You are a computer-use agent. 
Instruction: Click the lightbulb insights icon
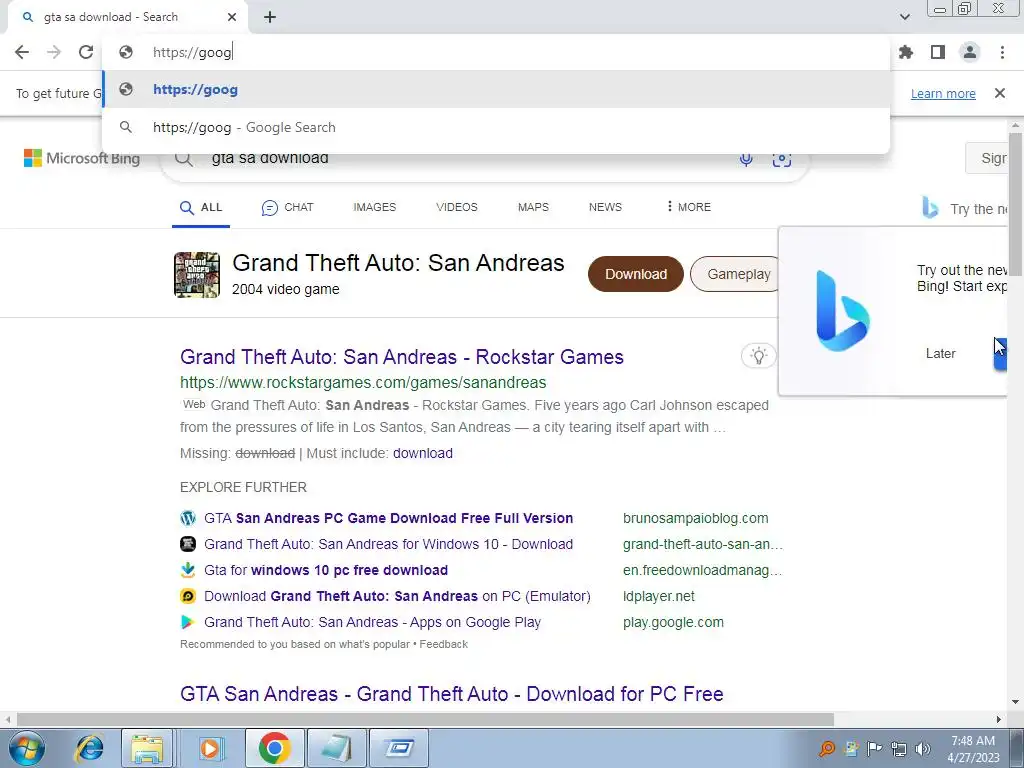758,356
